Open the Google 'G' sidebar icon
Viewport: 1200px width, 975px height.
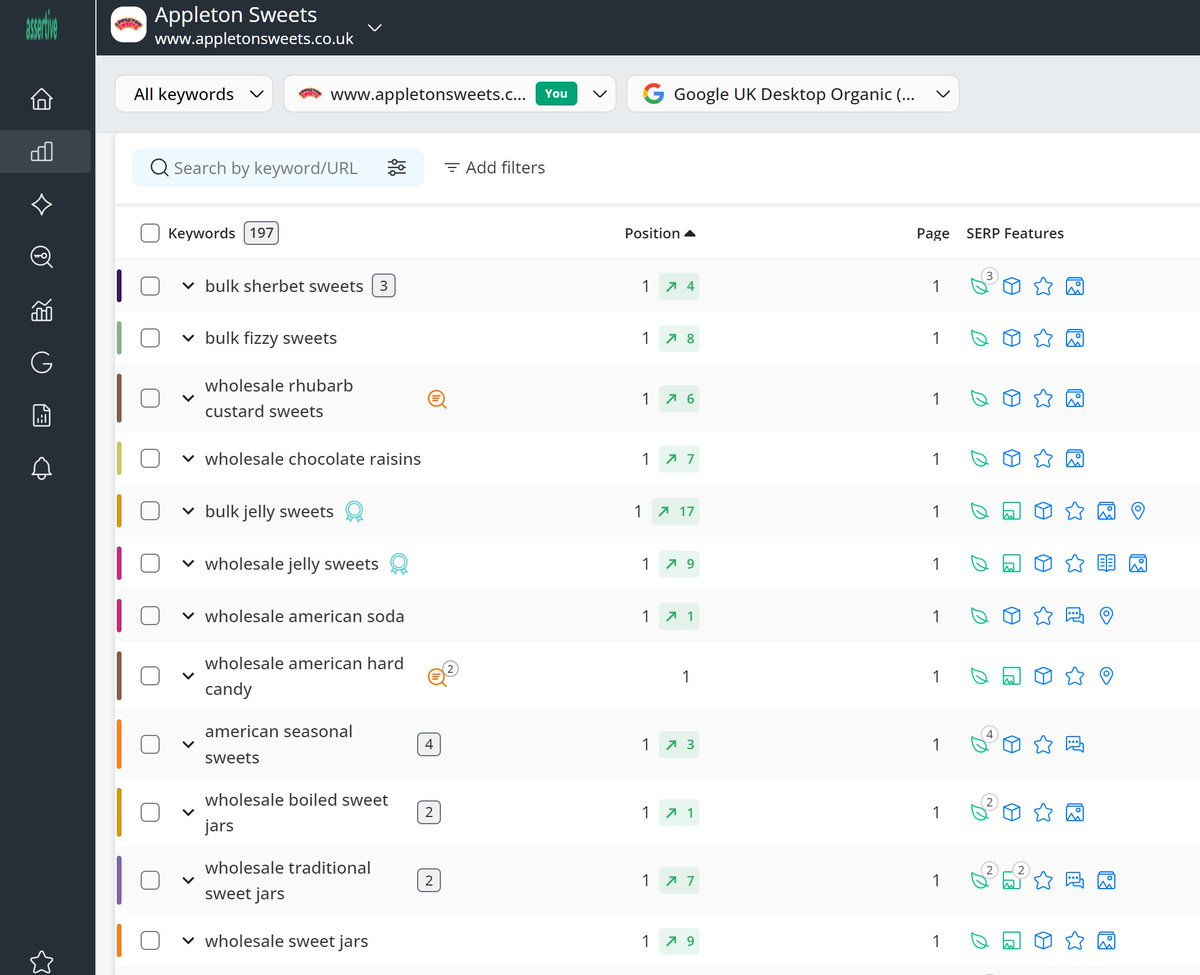42,363
